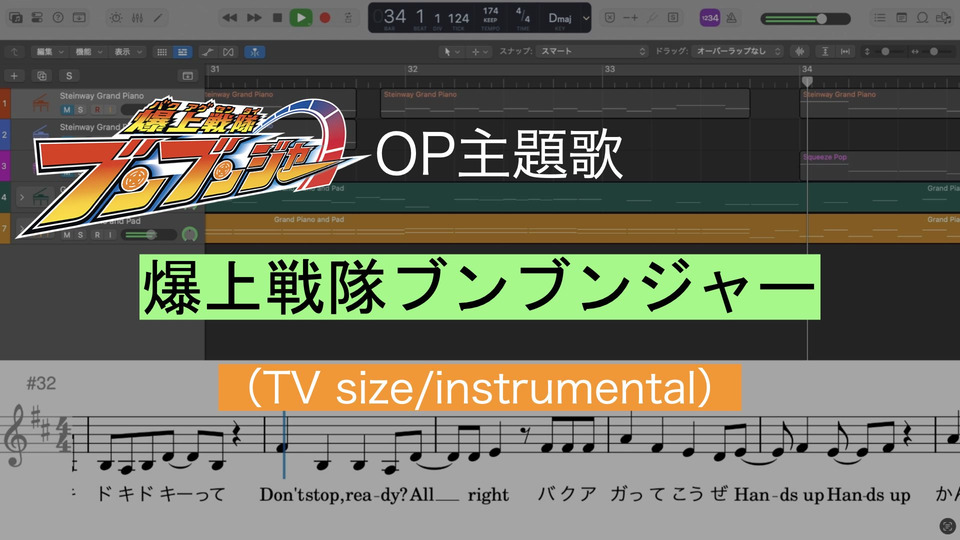The image size is (960, 540).
Task: Fast forward the playhead
Action: (254, 18)
